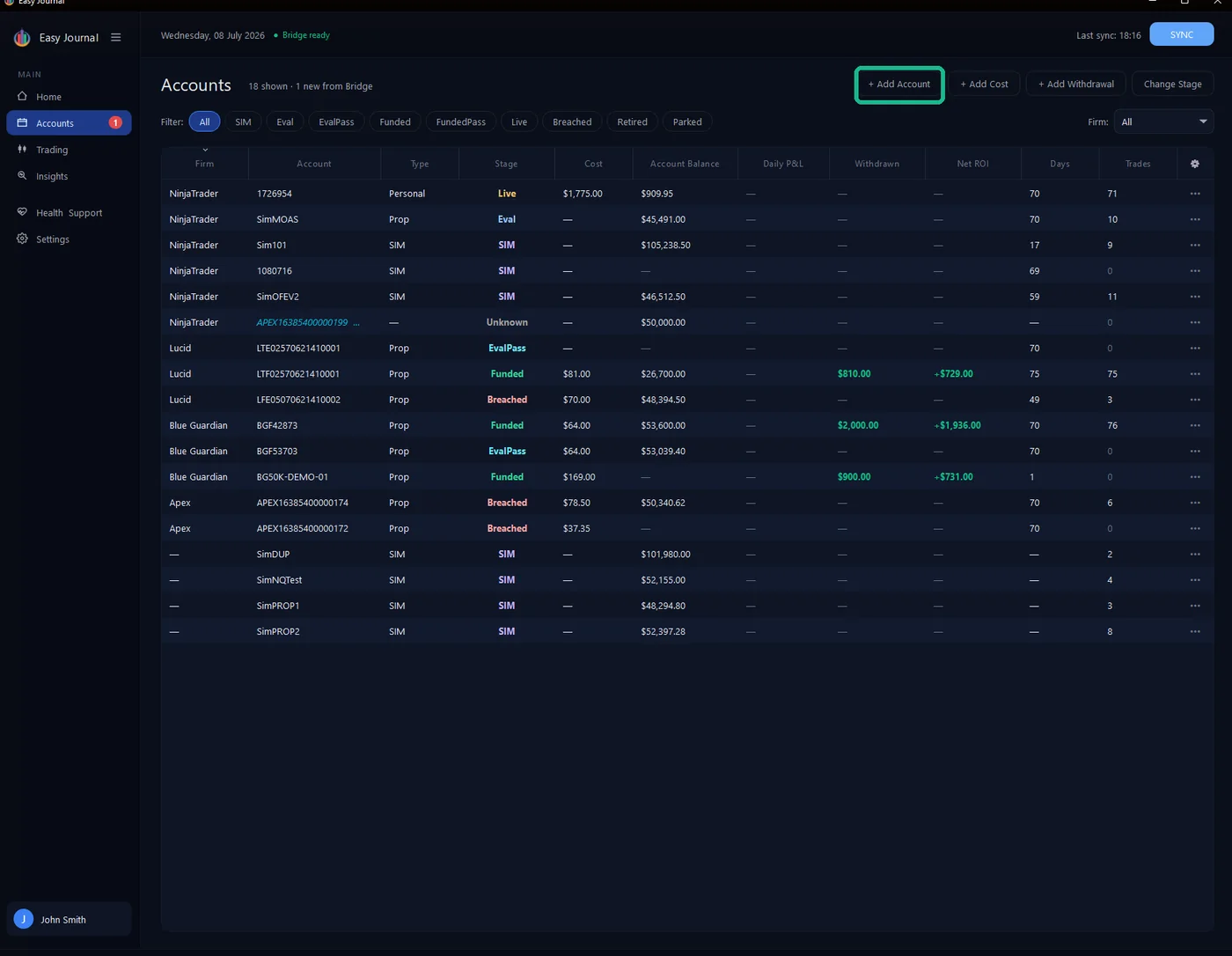Open Health Support page
The height and width of the screenshot is (956, 1232).
[x=69, y=212]
